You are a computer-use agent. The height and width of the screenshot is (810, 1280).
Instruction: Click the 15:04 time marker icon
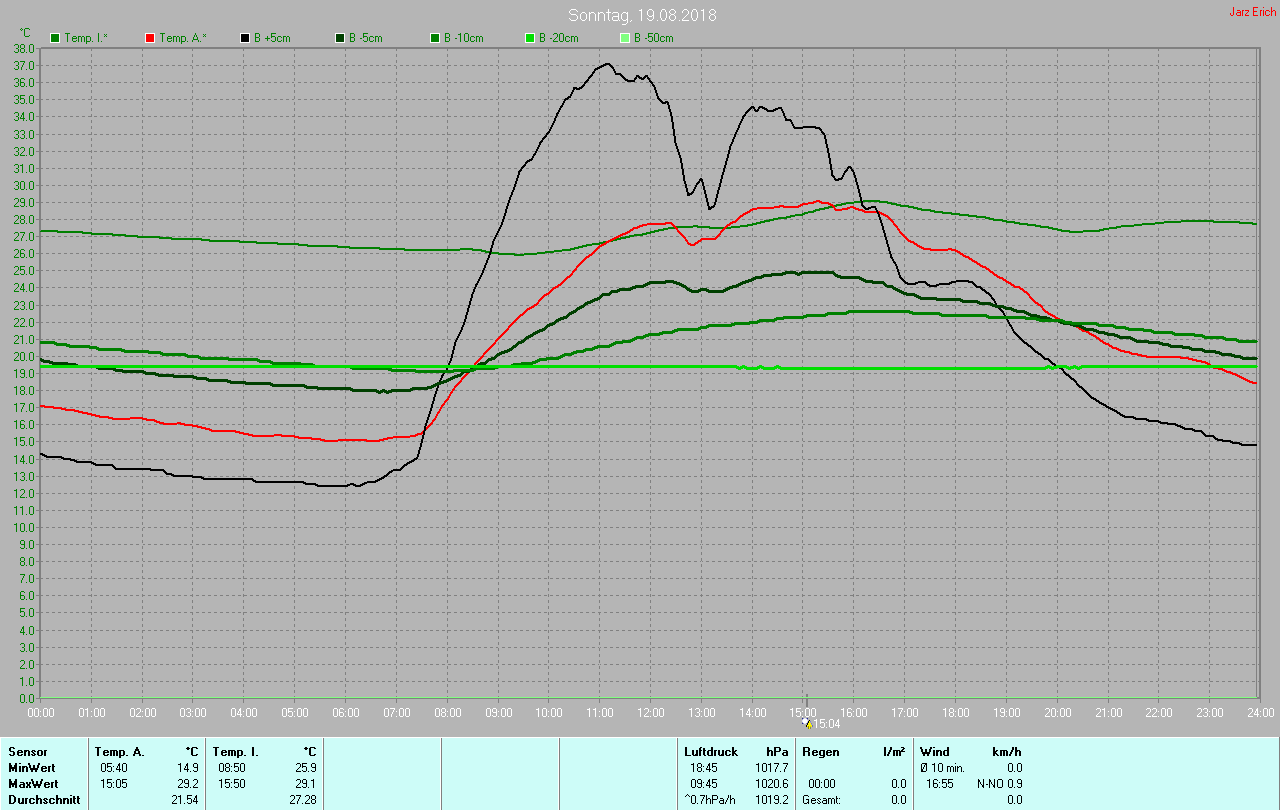click(808, 723)
